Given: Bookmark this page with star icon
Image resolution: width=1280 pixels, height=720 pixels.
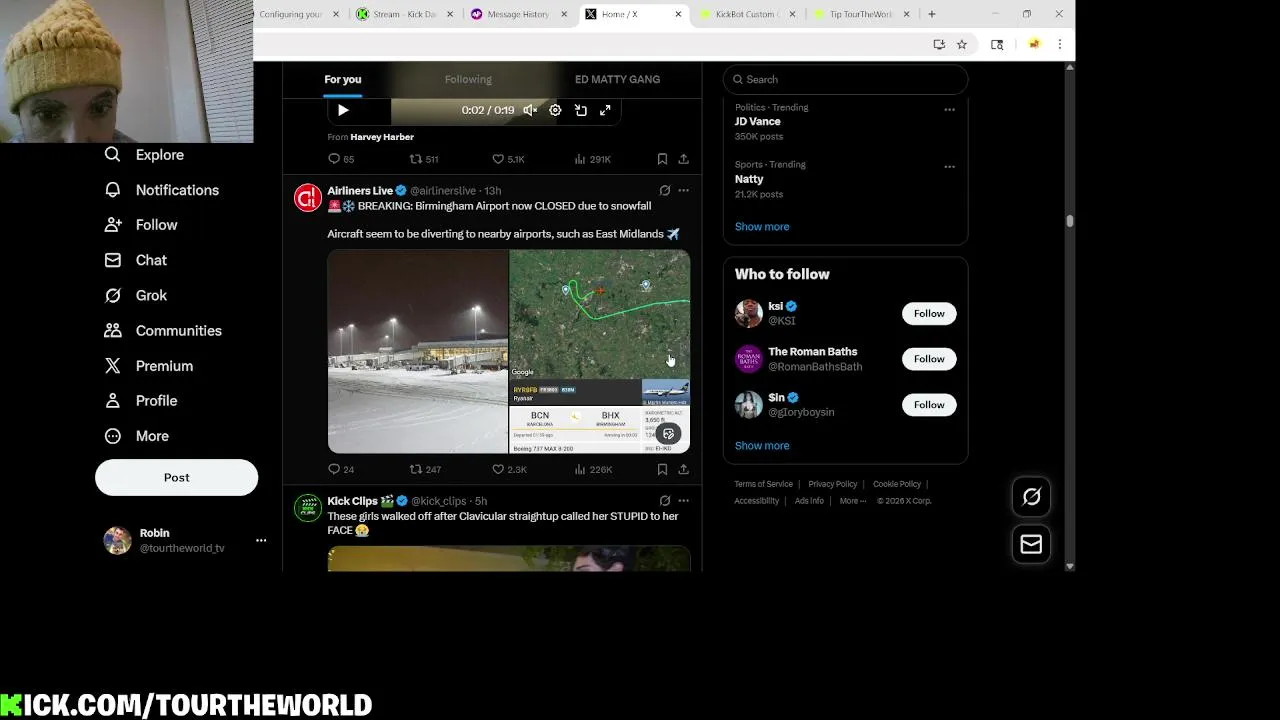Looking at the screenshot, I should [x=962, y=44].
